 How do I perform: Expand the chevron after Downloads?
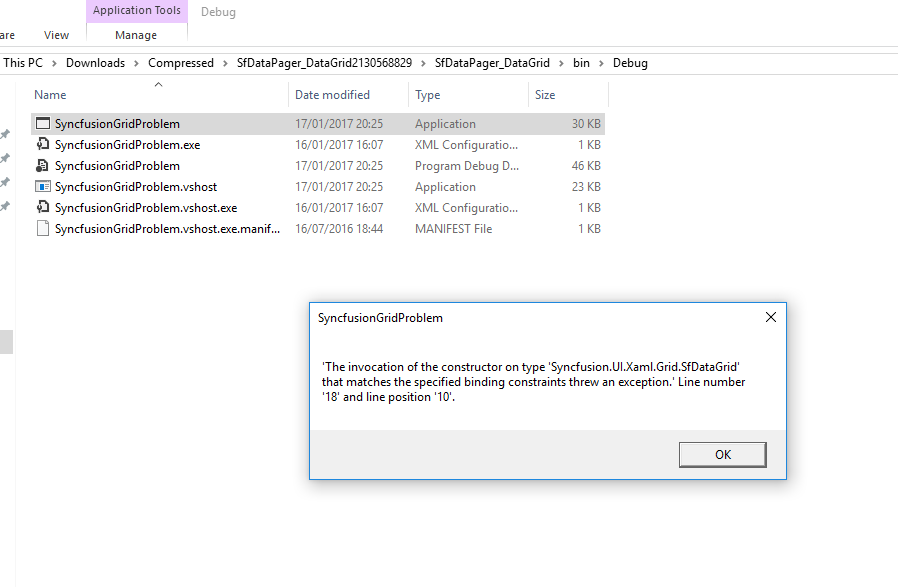coord(136,64)
